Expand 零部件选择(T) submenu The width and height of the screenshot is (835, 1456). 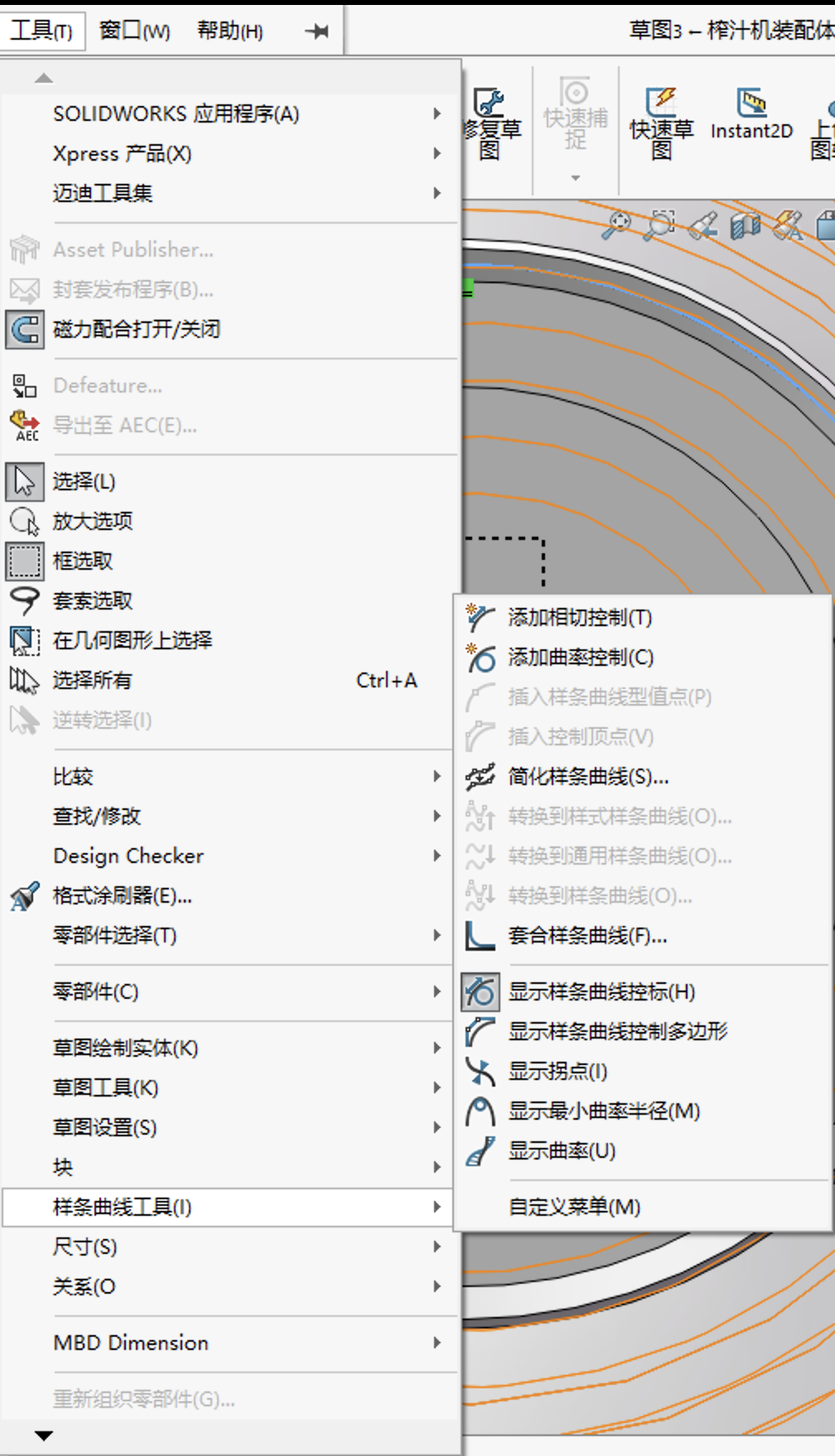tap(230, 935)
